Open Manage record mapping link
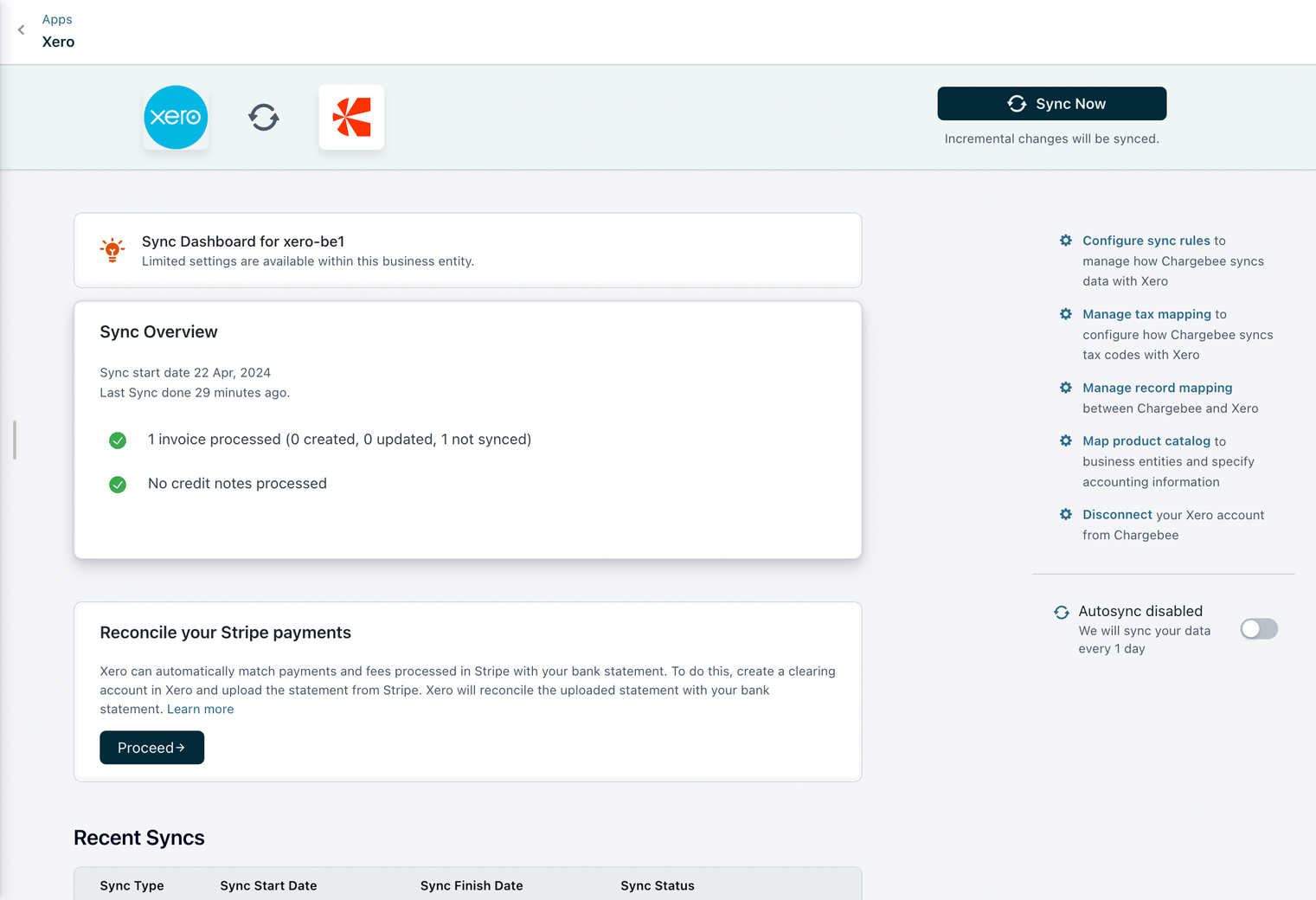This screenshot has width=1316, height=900. 1157,388
